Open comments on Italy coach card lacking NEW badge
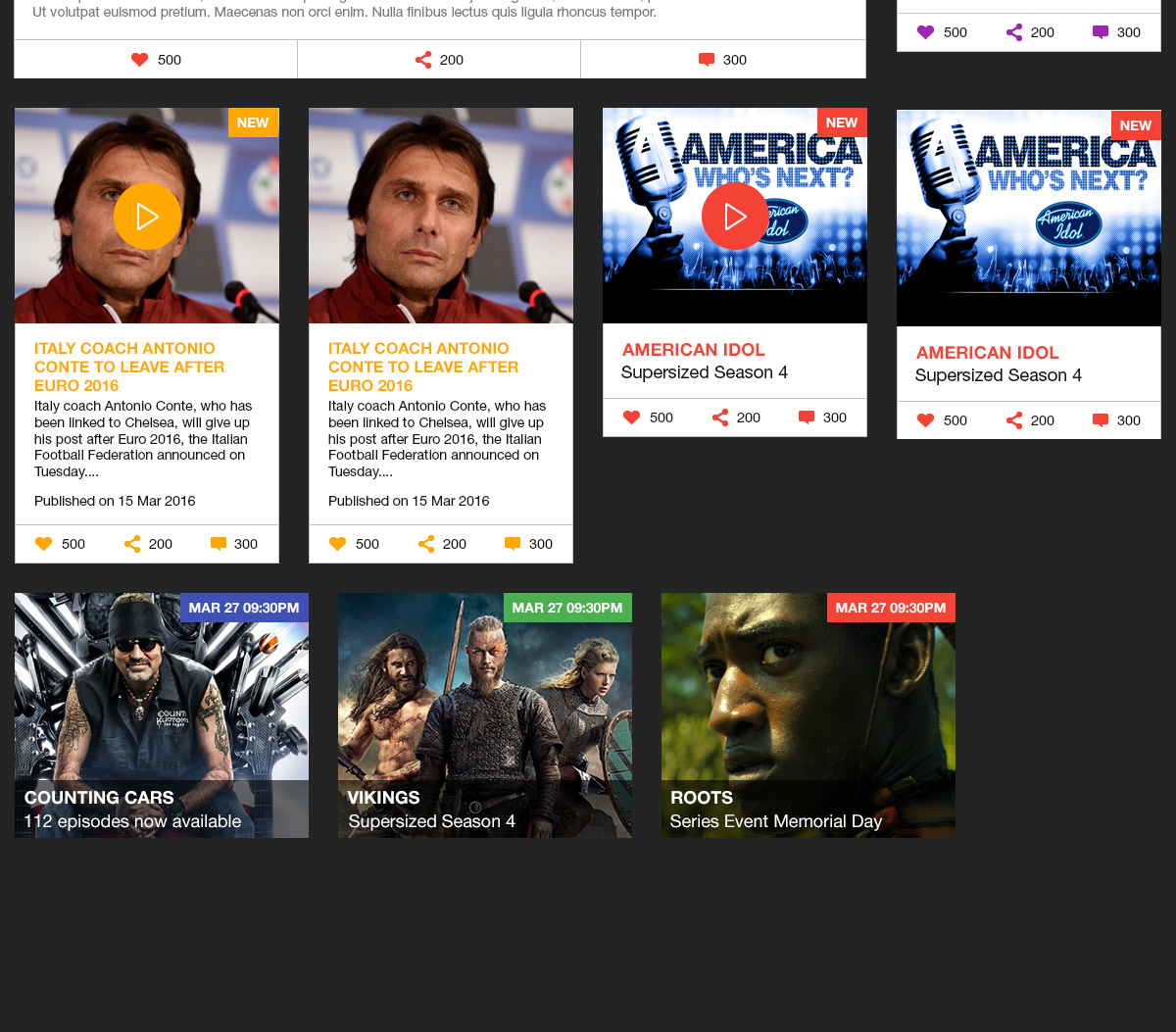The image size is (1176, 1032). pyautogui.click(x=513, y=544)
